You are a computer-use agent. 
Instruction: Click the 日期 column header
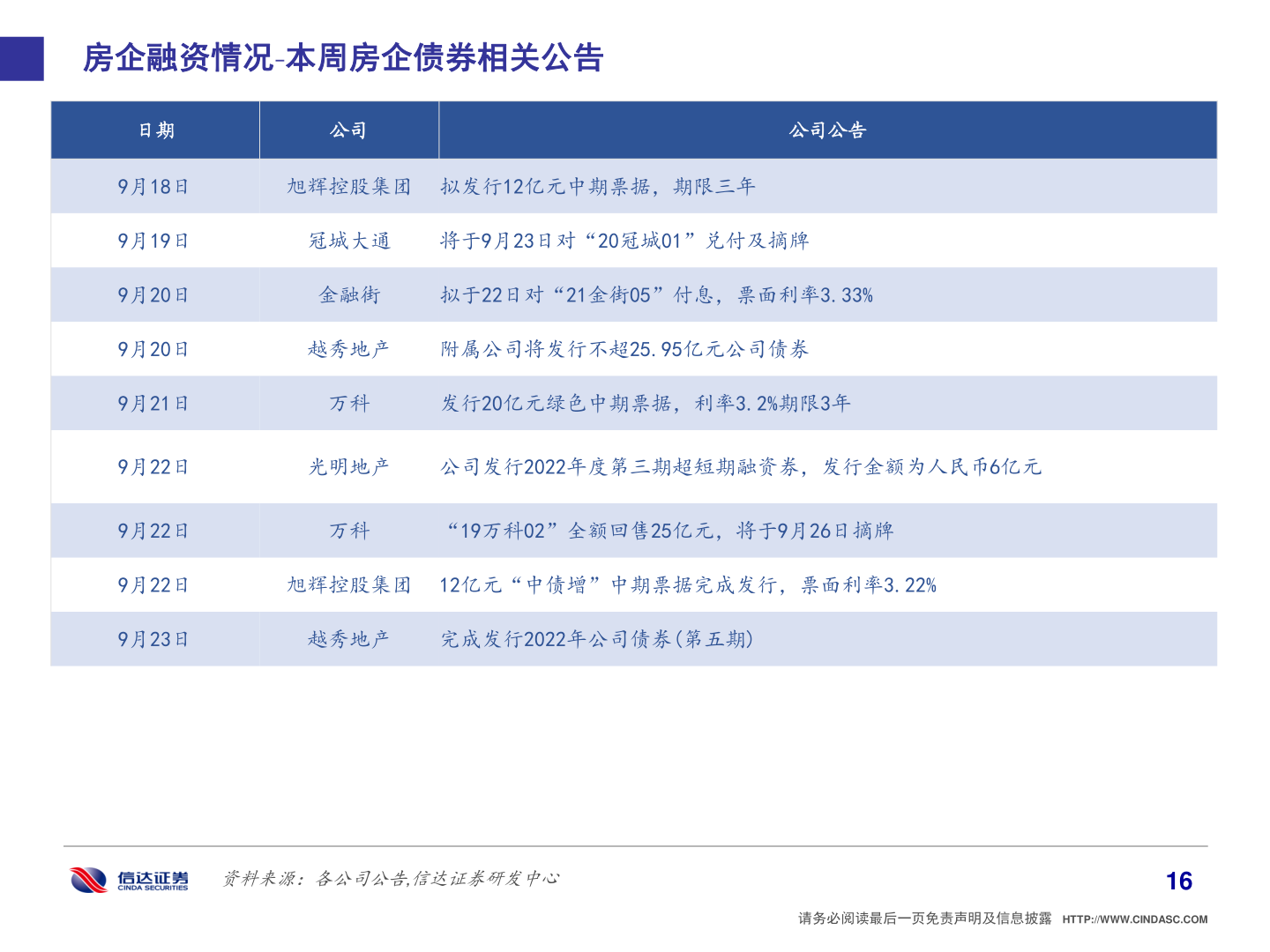click(155, 130)
